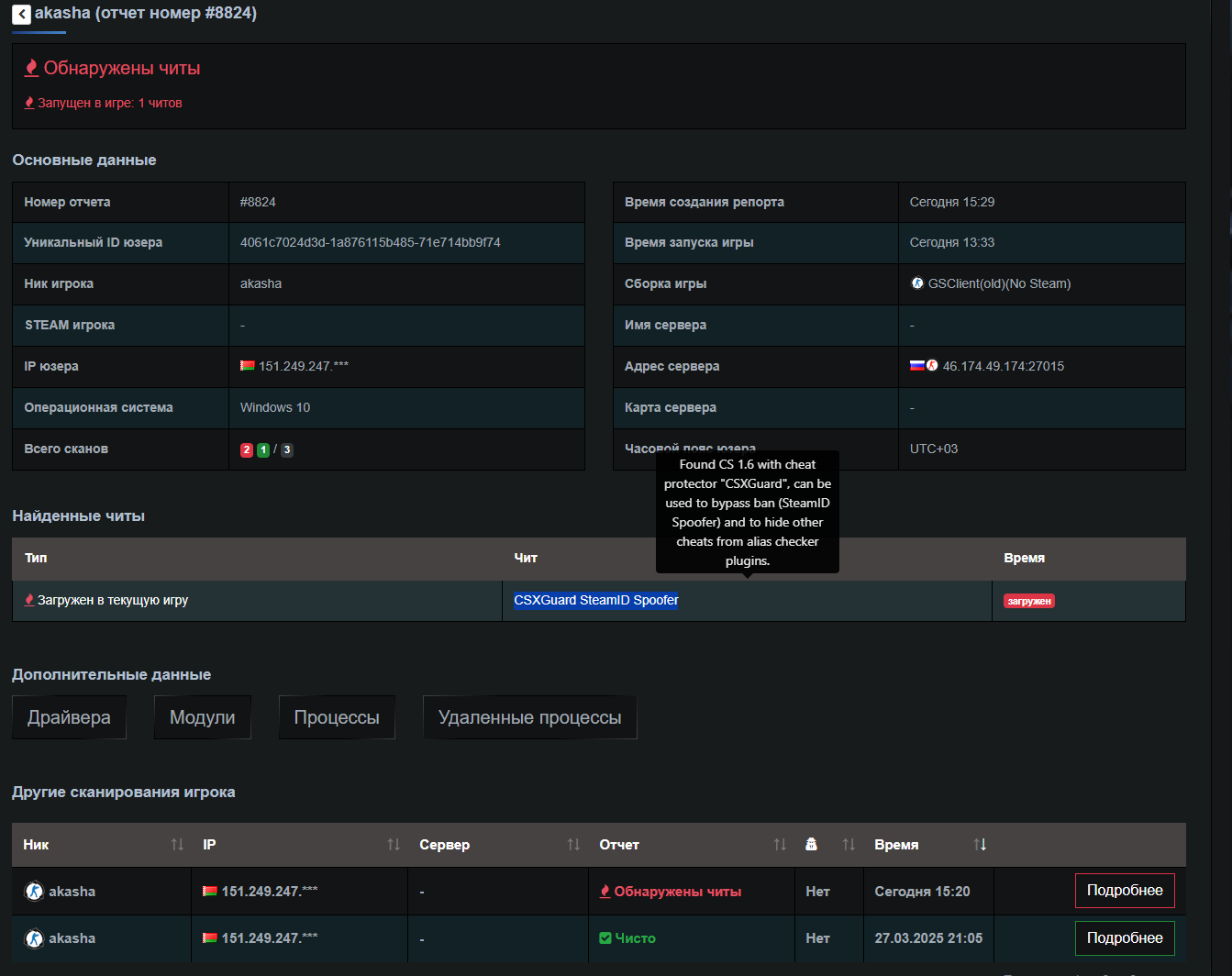The width and height of the screenshot is (1232, 976).
Task: Click the 'CSXGuard SteamID Spoofer' cheat name
Action: [x=596, y=600]
